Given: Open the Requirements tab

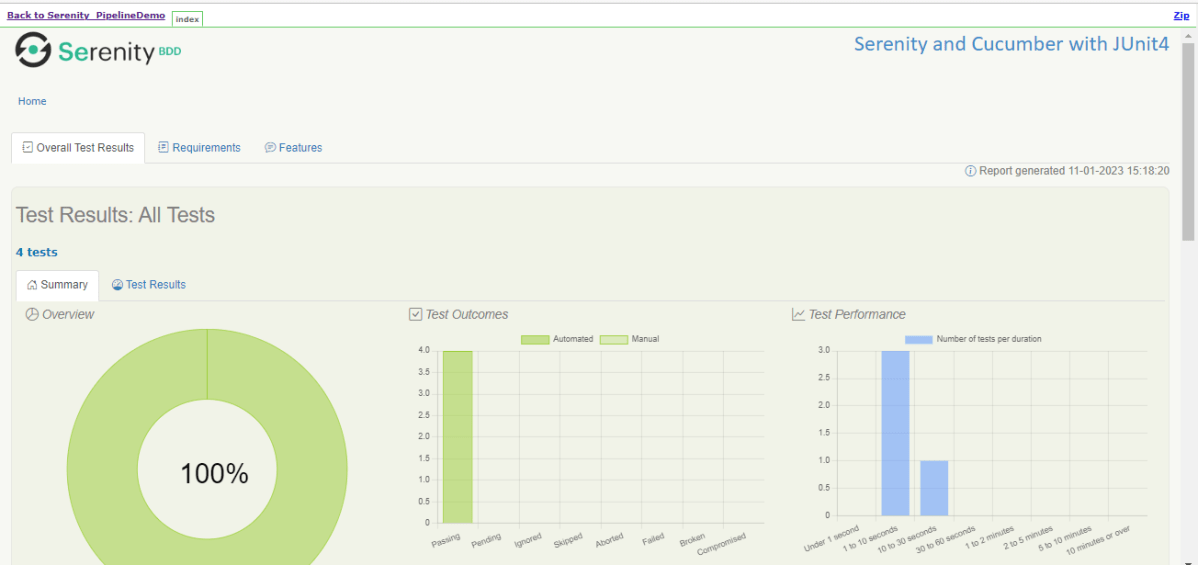Looking at the screenshot, I should 206,148.
